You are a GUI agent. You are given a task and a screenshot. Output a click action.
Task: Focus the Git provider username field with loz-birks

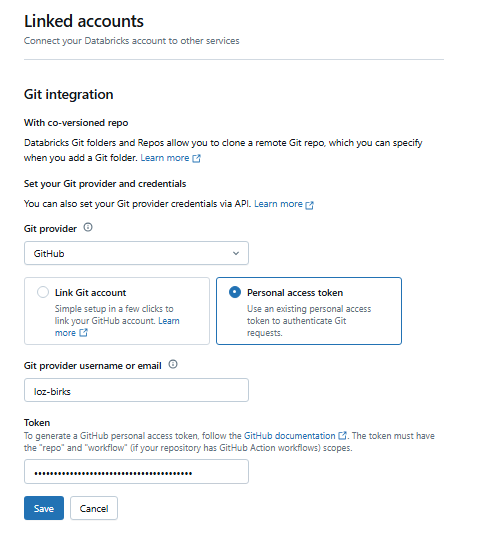click(136, 390)
